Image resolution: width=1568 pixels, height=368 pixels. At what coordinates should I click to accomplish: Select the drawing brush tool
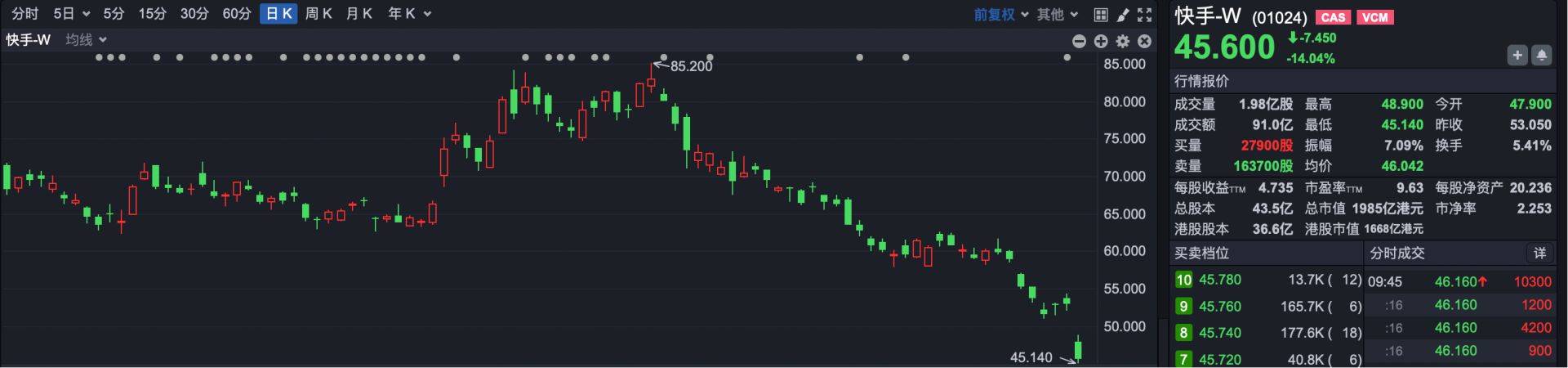(x=1123, y=15)
